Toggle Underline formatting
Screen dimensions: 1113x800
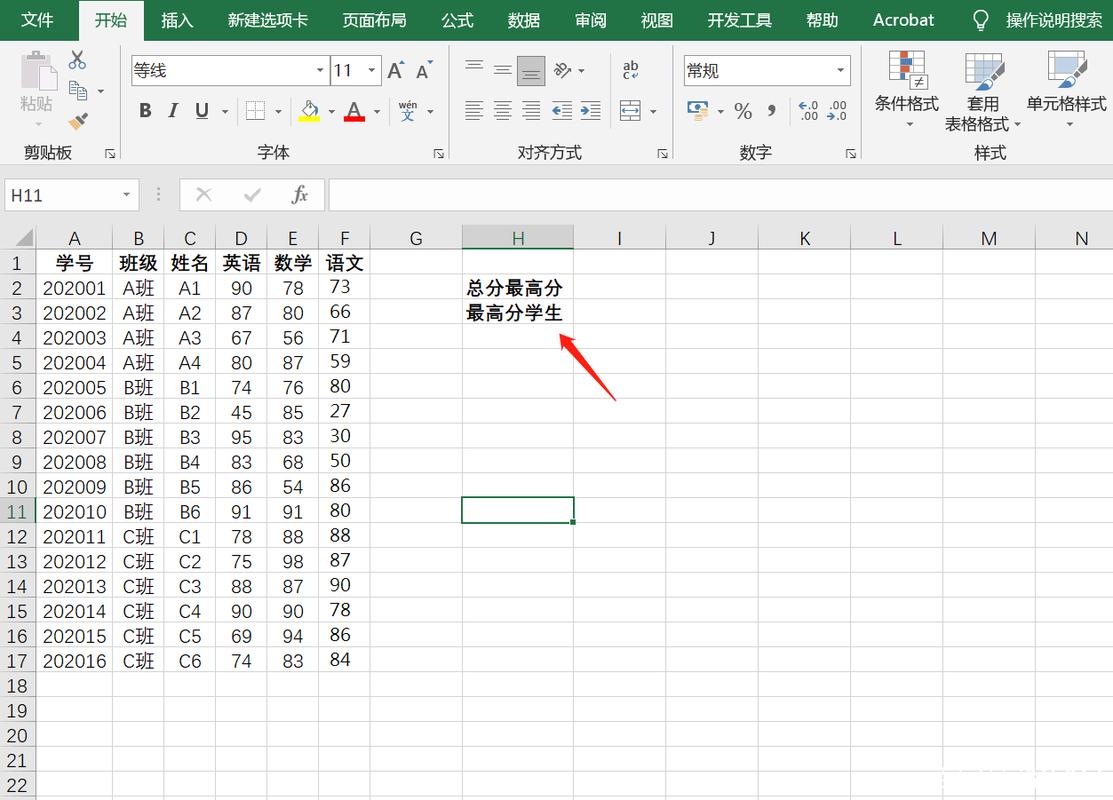click(202, 111)
